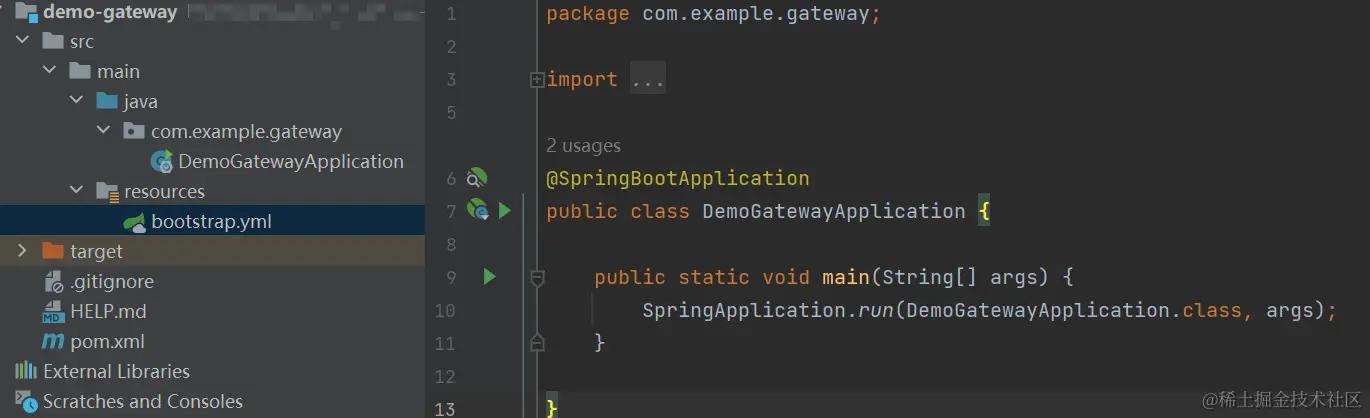Unfold the collapsed import block

pyautogui.click(x=537, y=80)
